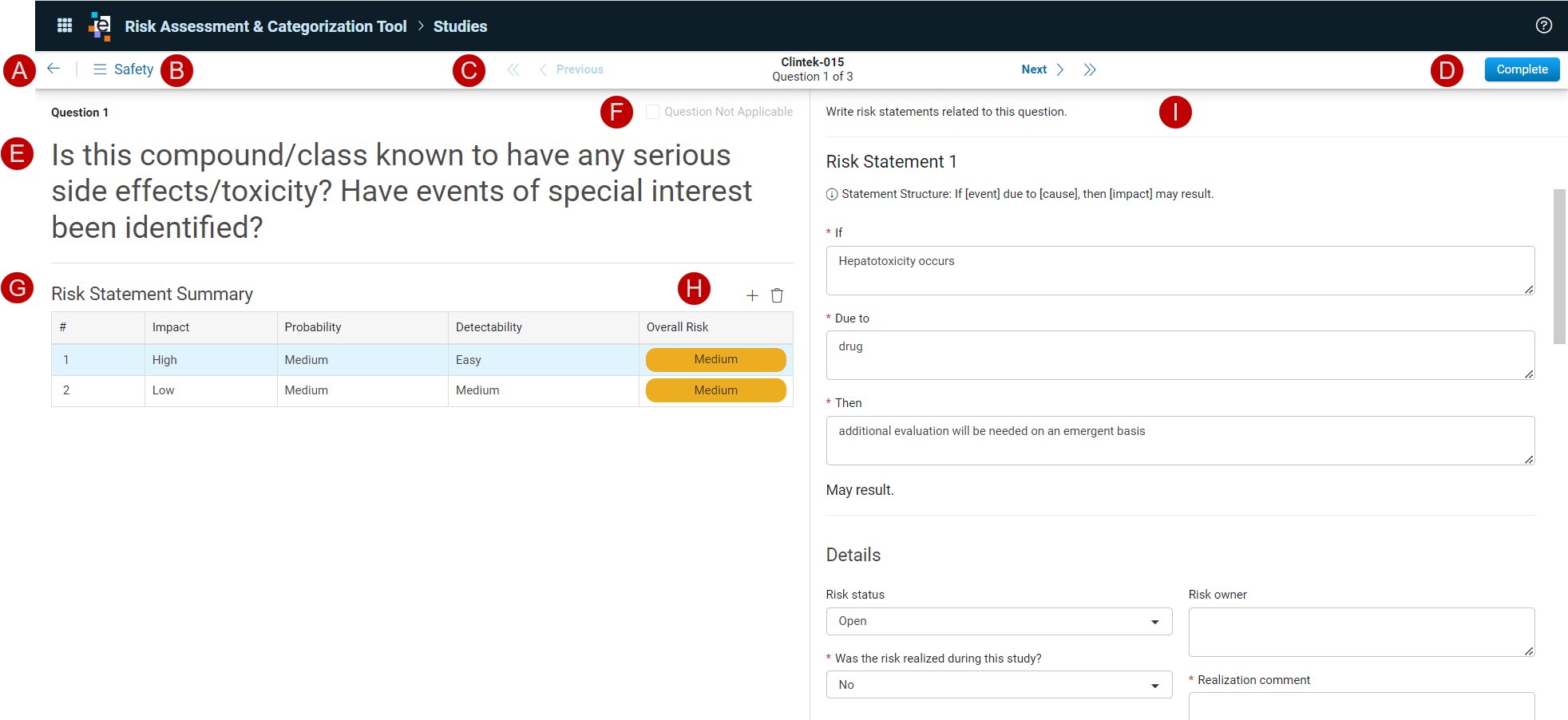Edit the Due to field containing drug
Image resolution: width=1568 pixels, height=720 pixels.
click(x=1180, y=355)
